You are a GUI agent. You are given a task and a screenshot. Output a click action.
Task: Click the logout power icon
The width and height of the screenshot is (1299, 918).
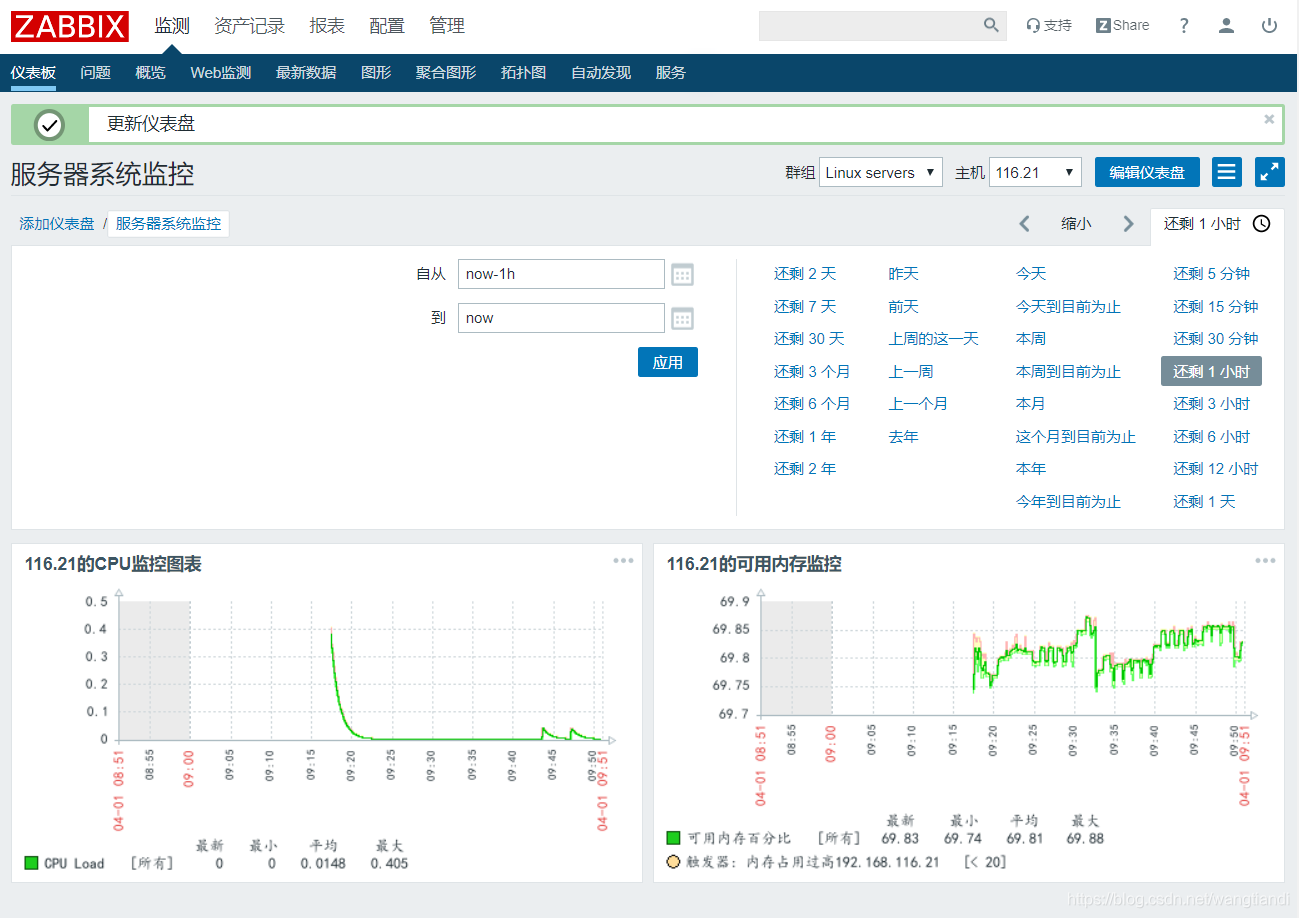tap(1270, 26)
